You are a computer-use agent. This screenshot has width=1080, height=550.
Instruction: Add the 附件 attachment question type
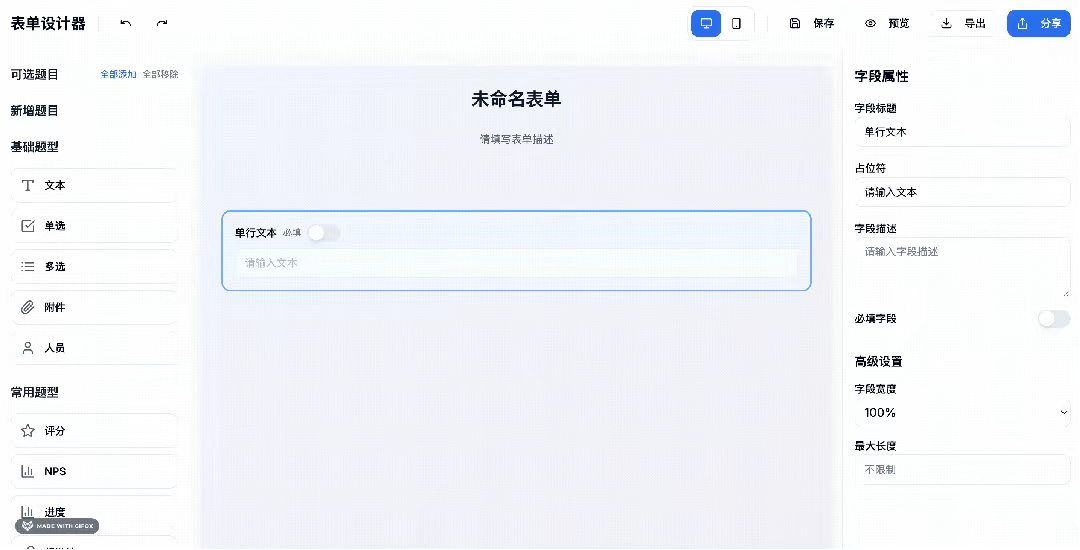[x=94, y=307]
